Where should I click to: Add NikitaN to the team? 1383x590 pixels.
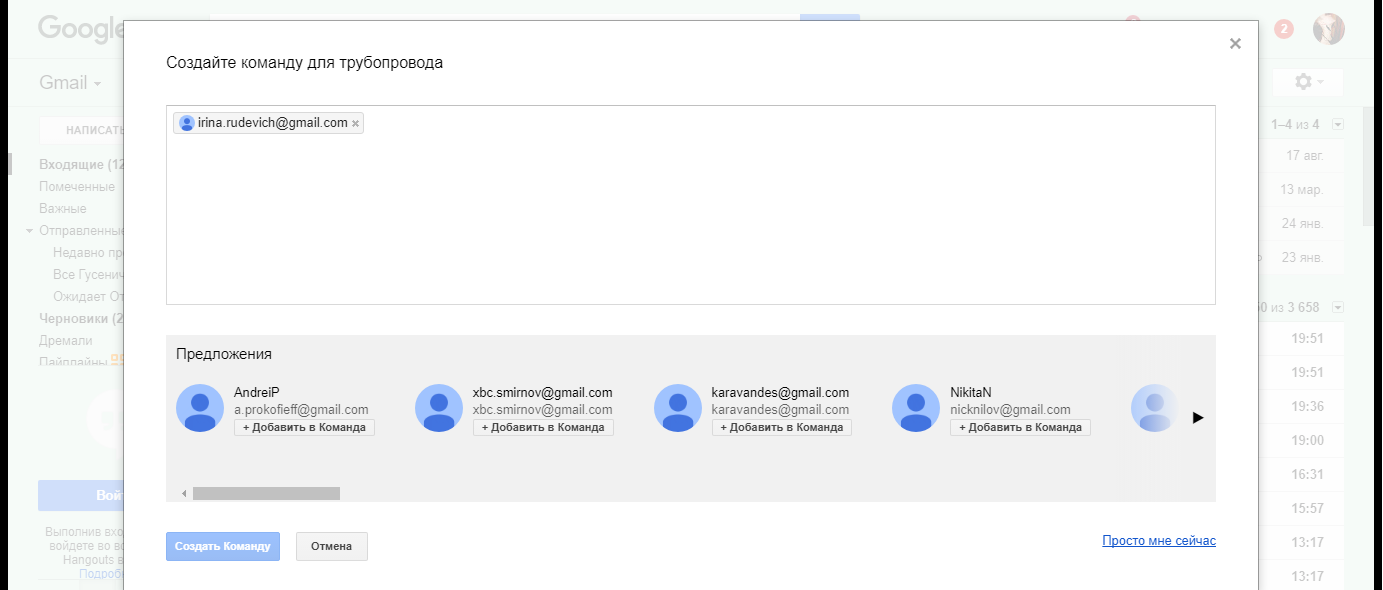pyautogui.click(x=1020, y=427)
